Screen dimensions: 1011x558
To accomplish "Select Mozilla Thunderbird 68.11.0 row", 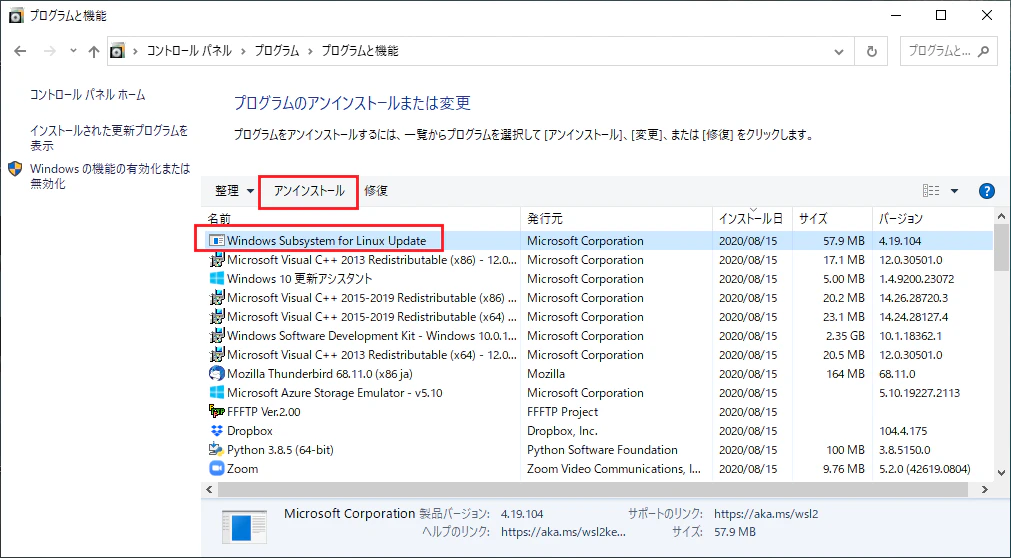I will point(598,374).
